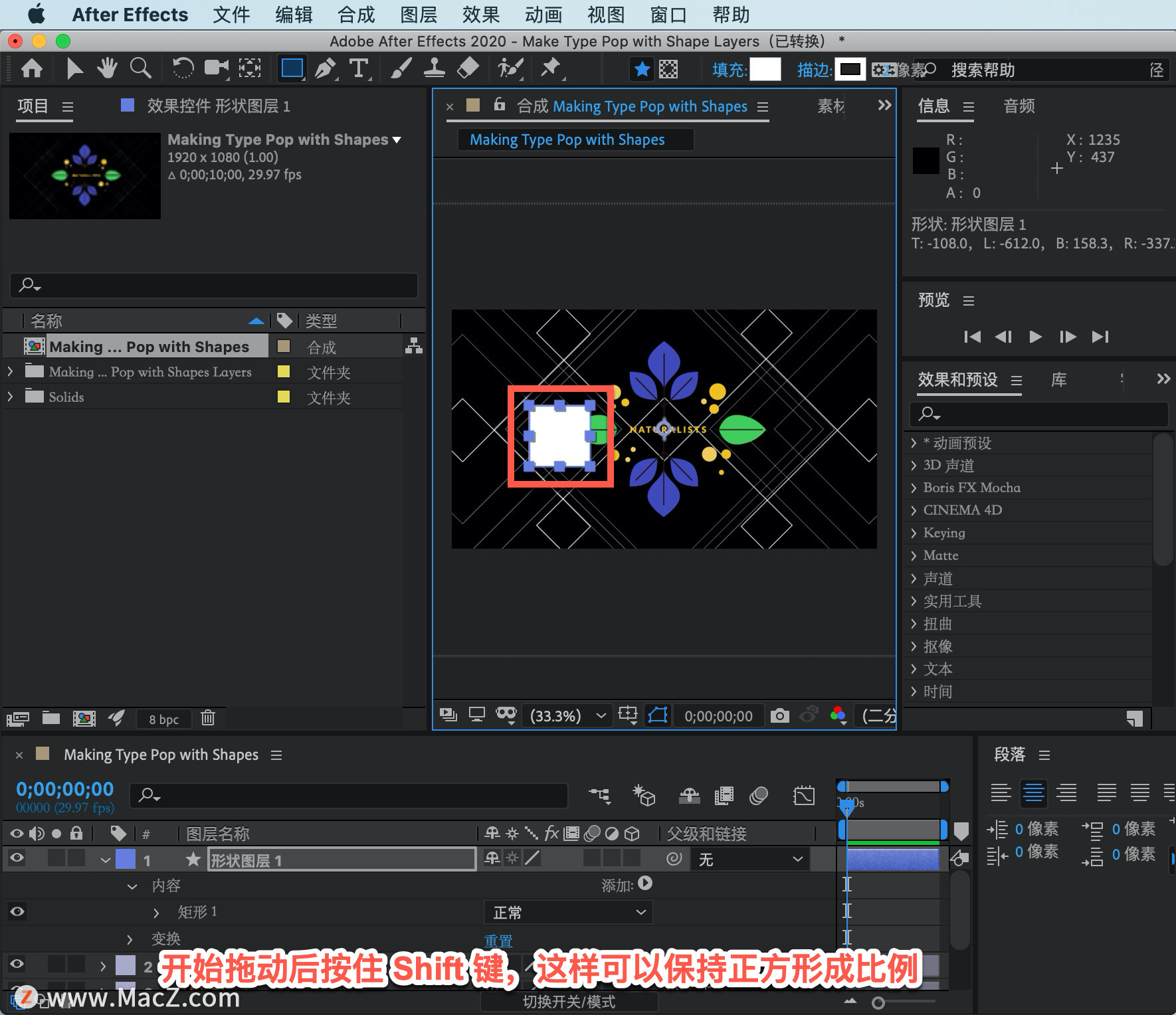Select the Puppet Pin tool
The image size is (1176, 1015).
551,68
